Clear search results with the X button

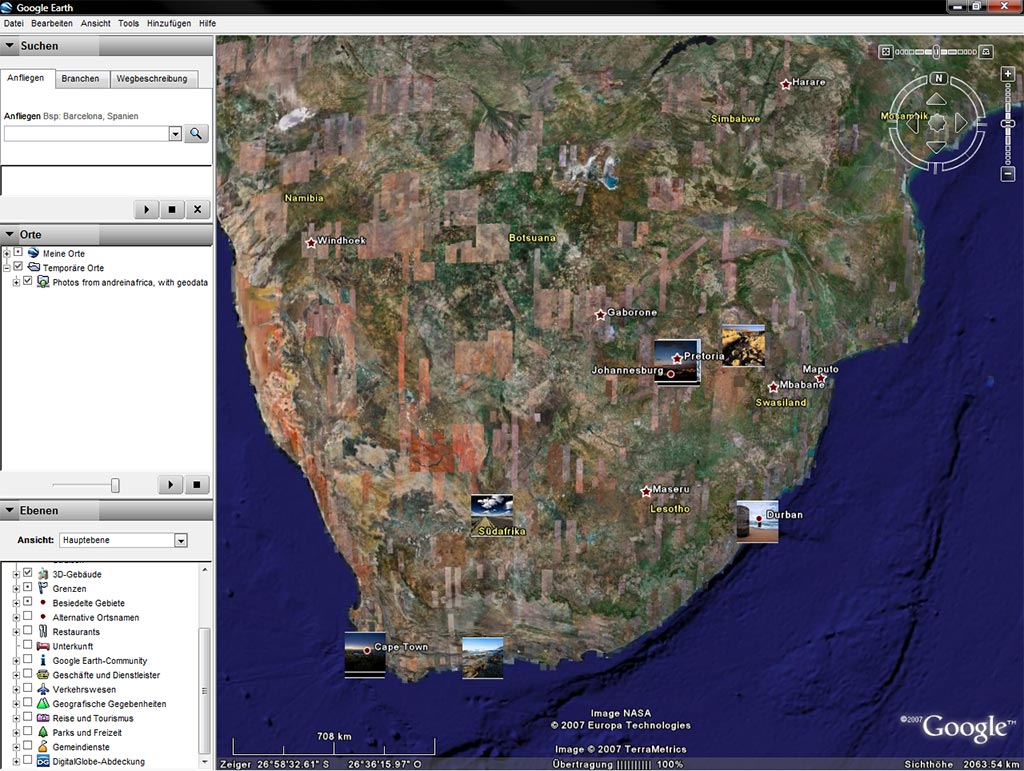(x=197, y=210)
